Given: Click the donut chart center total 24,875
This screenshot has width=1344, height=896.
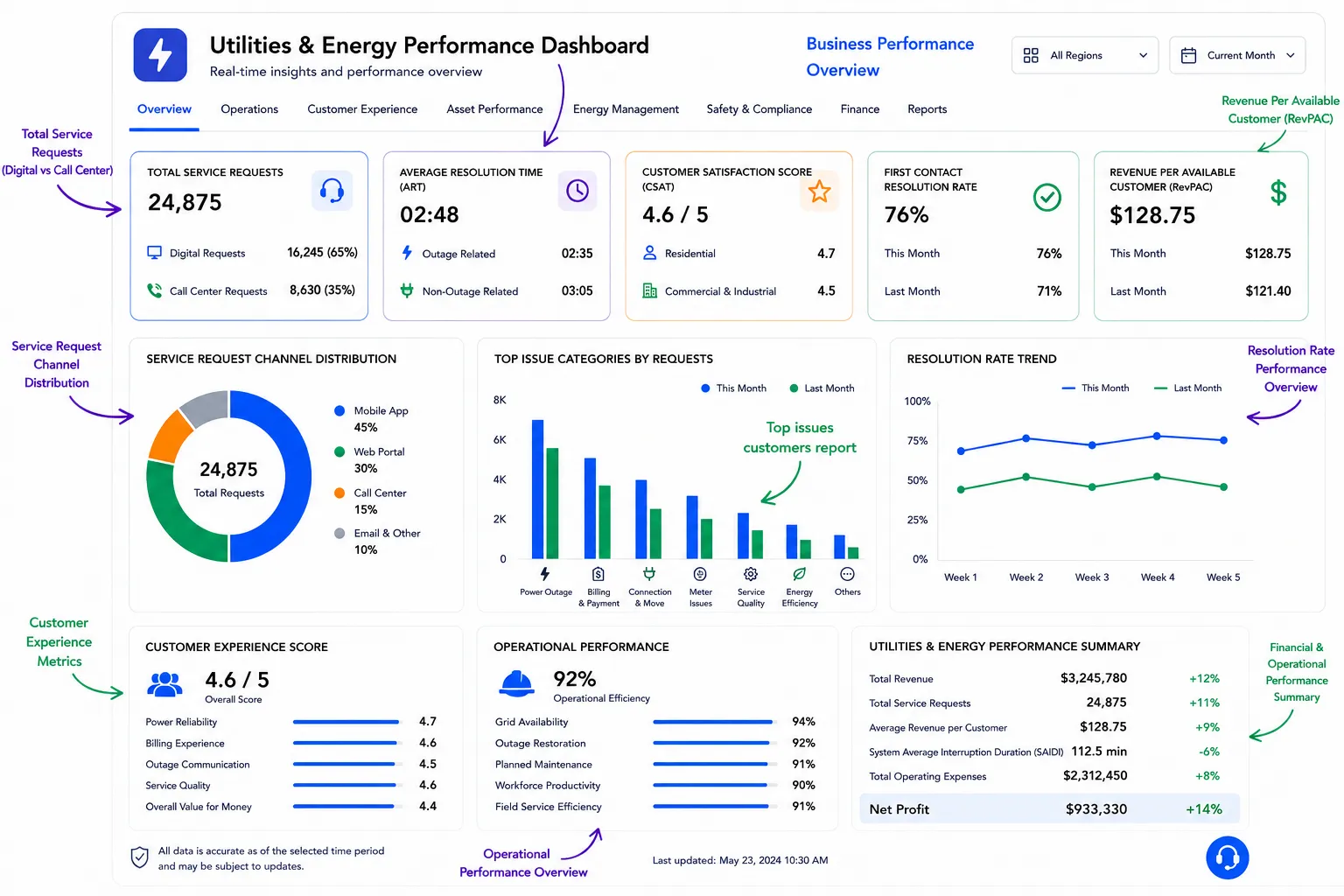Looking at the screenshot, I should (228, 470).
